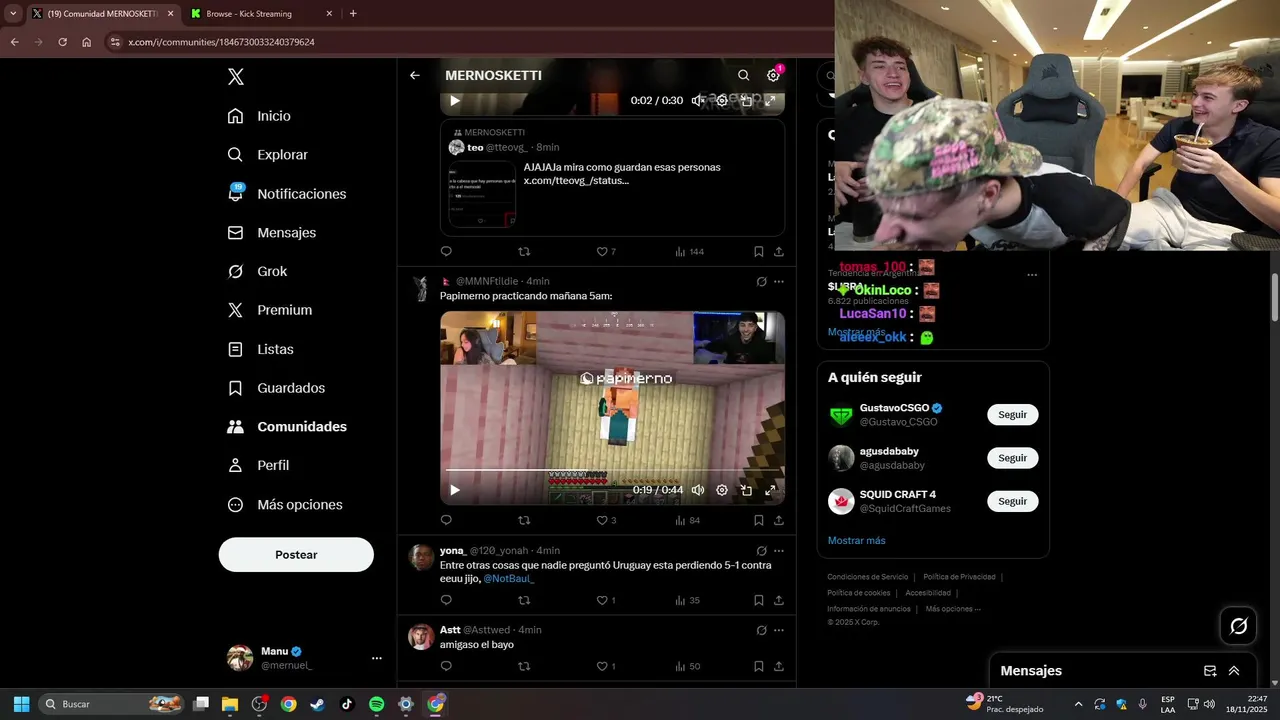Reply to yona_ post about Uruguay
This screenshot has width=1280, height=720.
(x=446, y=600)
